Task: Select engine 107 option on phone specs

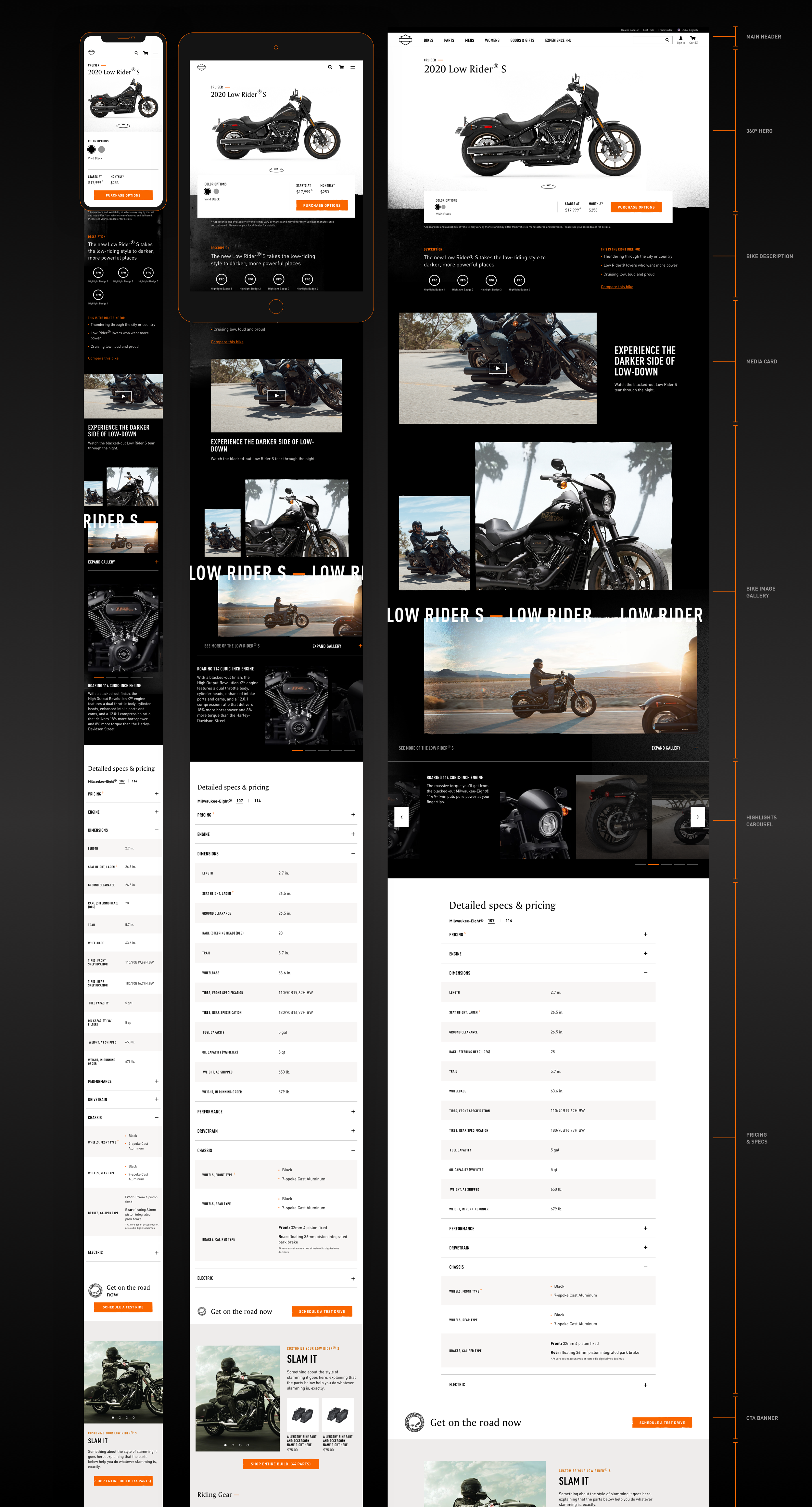Action: click(x=121, y=781)
